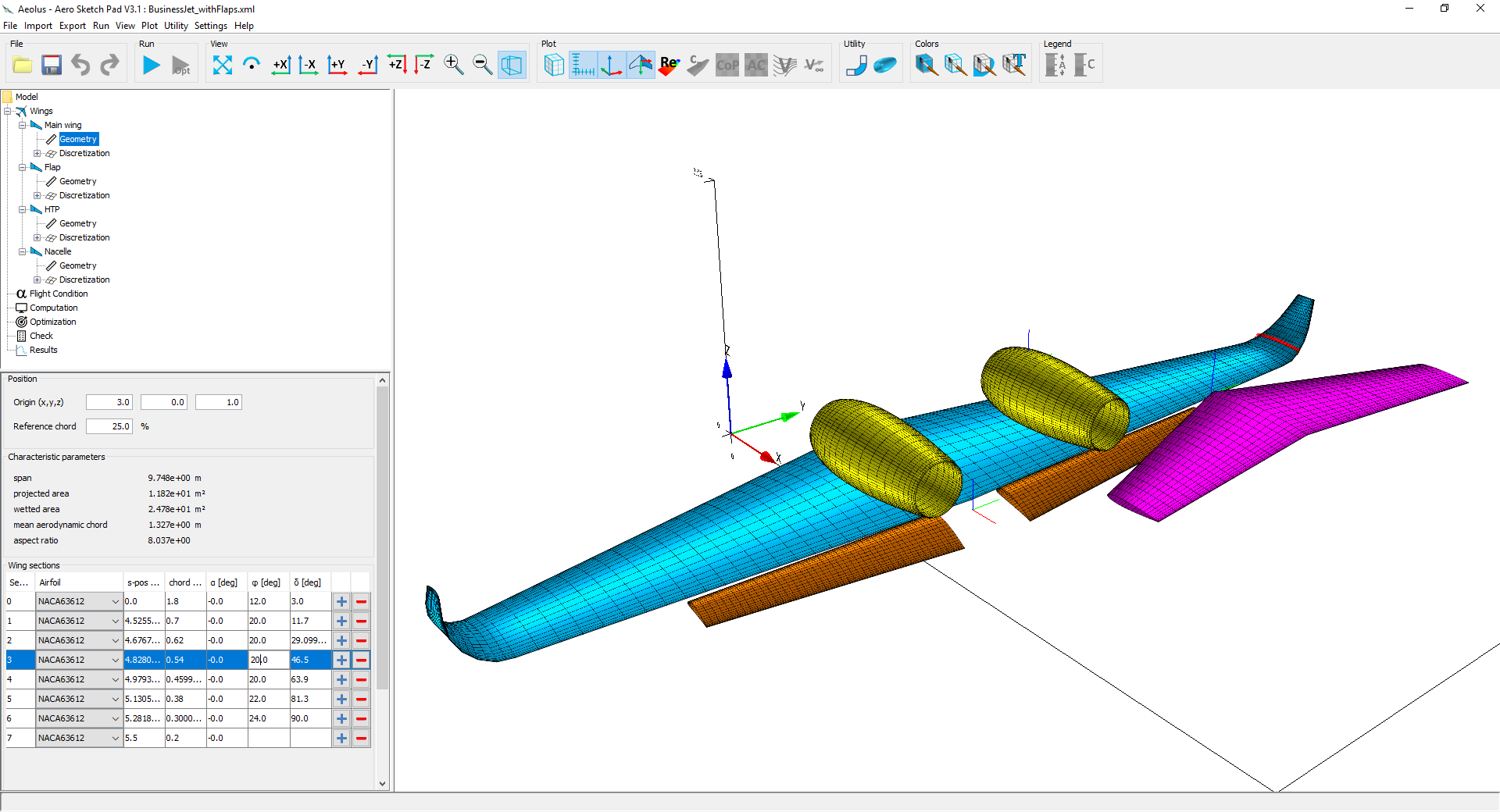The image size is (1500, 812).
Task: Toggle the coordinate axes display
Action: 612,65
